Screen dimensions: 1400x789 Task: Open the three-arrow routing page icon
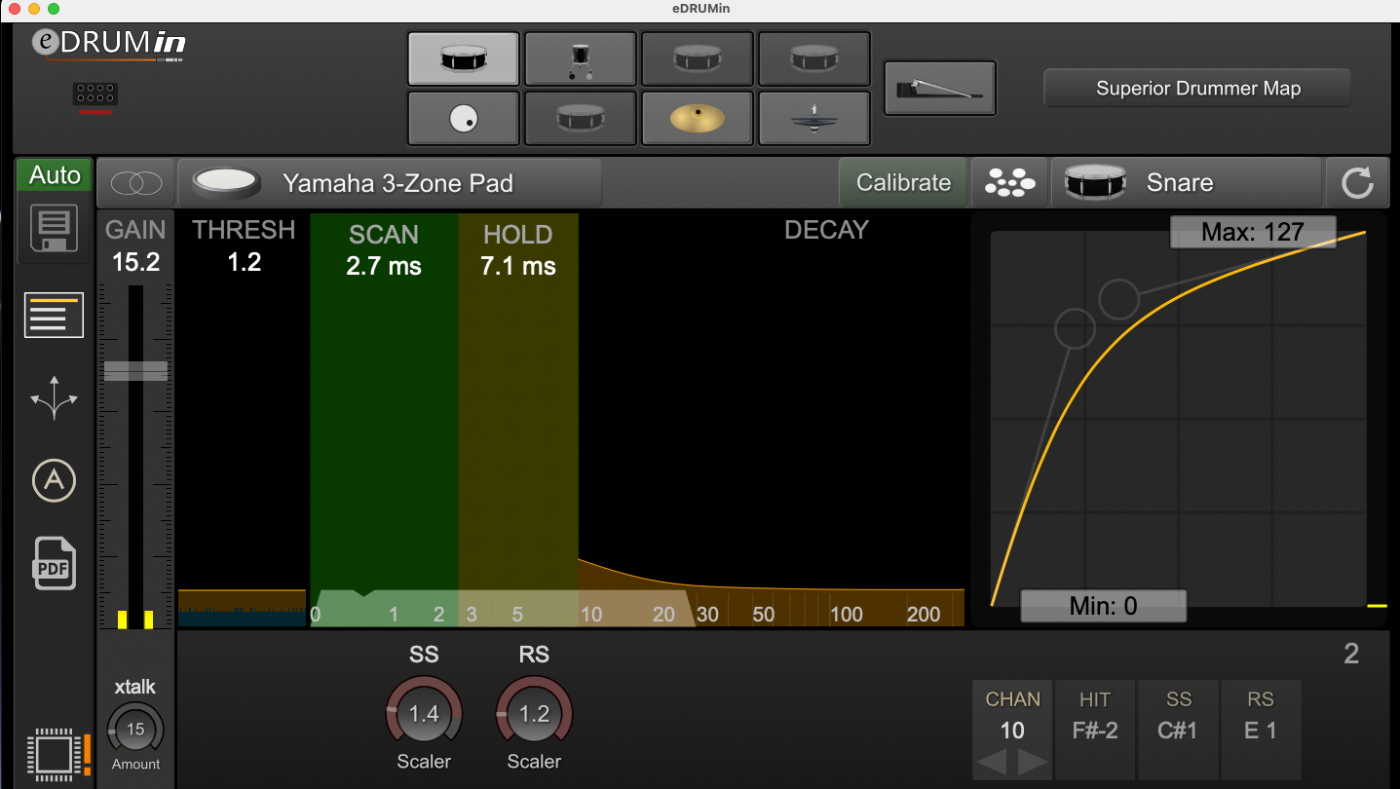[54, 397]
